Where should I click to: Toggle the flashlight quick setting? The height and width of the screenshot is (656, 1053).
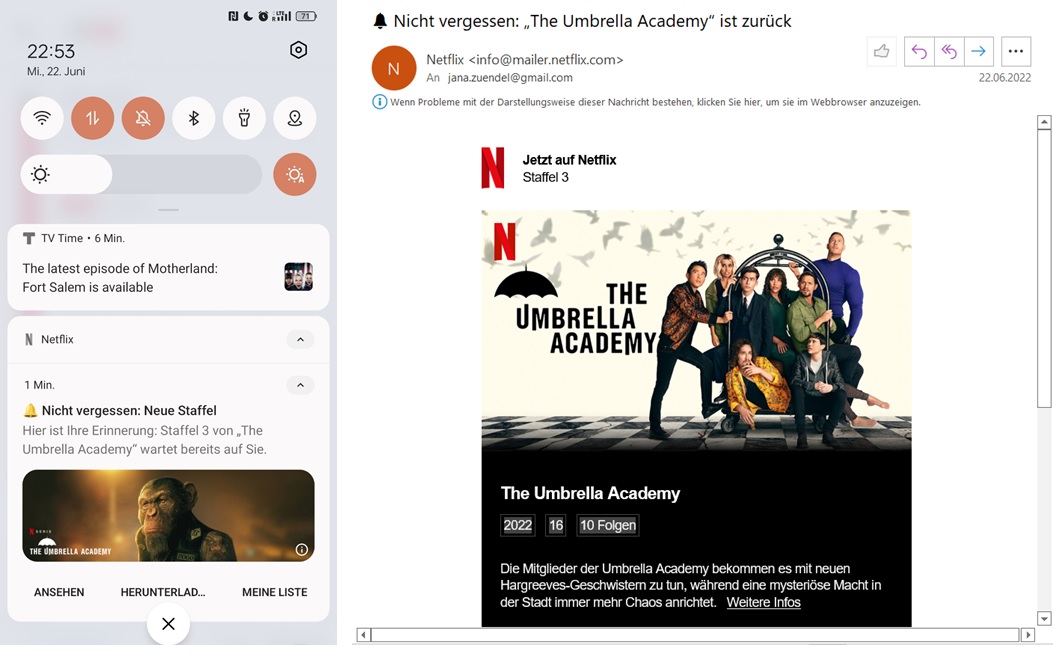(x=244, y=118)
